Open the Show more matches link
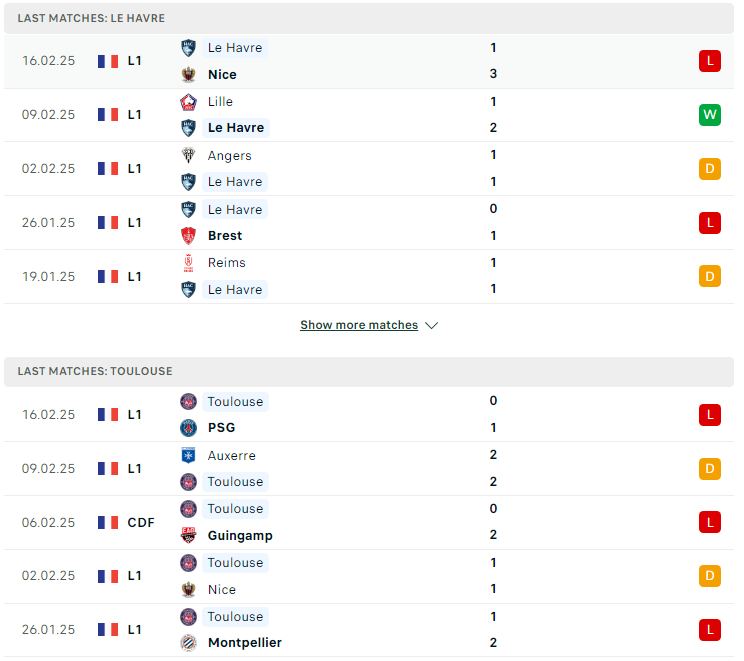This screenshot has height=661, width=744. [x=359, y=325]
